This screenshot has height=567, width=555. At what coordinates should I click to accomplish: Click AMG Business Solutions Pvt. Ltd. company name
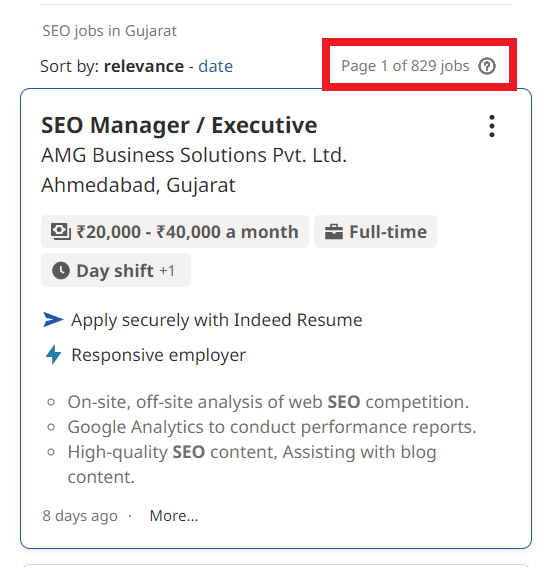(x=194, y=155)
